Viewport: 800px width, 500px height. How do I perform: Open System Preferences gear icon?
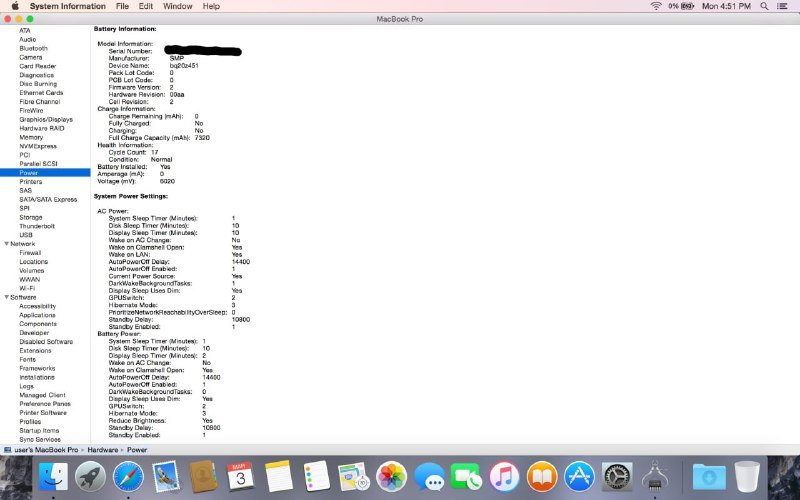[617, 477]
